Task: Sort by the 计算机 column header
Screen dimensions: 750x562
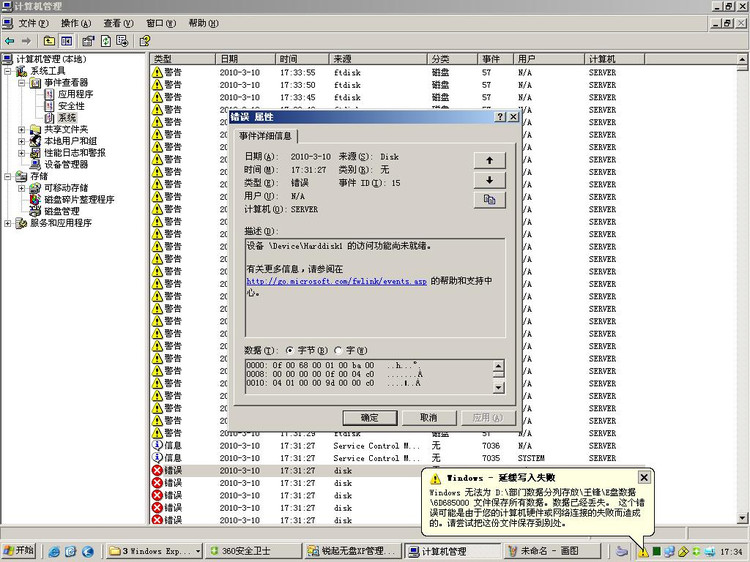Action: point(615,59)
